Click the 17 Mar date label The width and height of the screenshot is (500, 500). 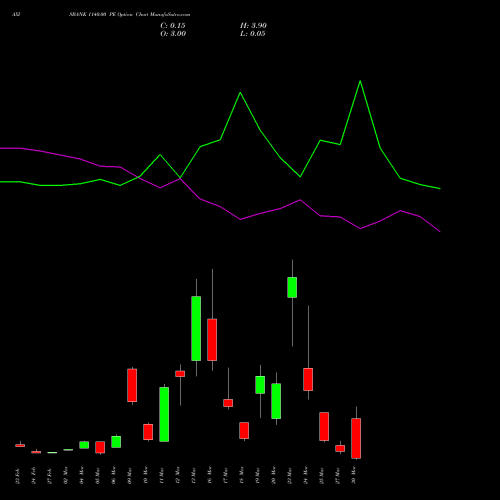pos(226,476)
